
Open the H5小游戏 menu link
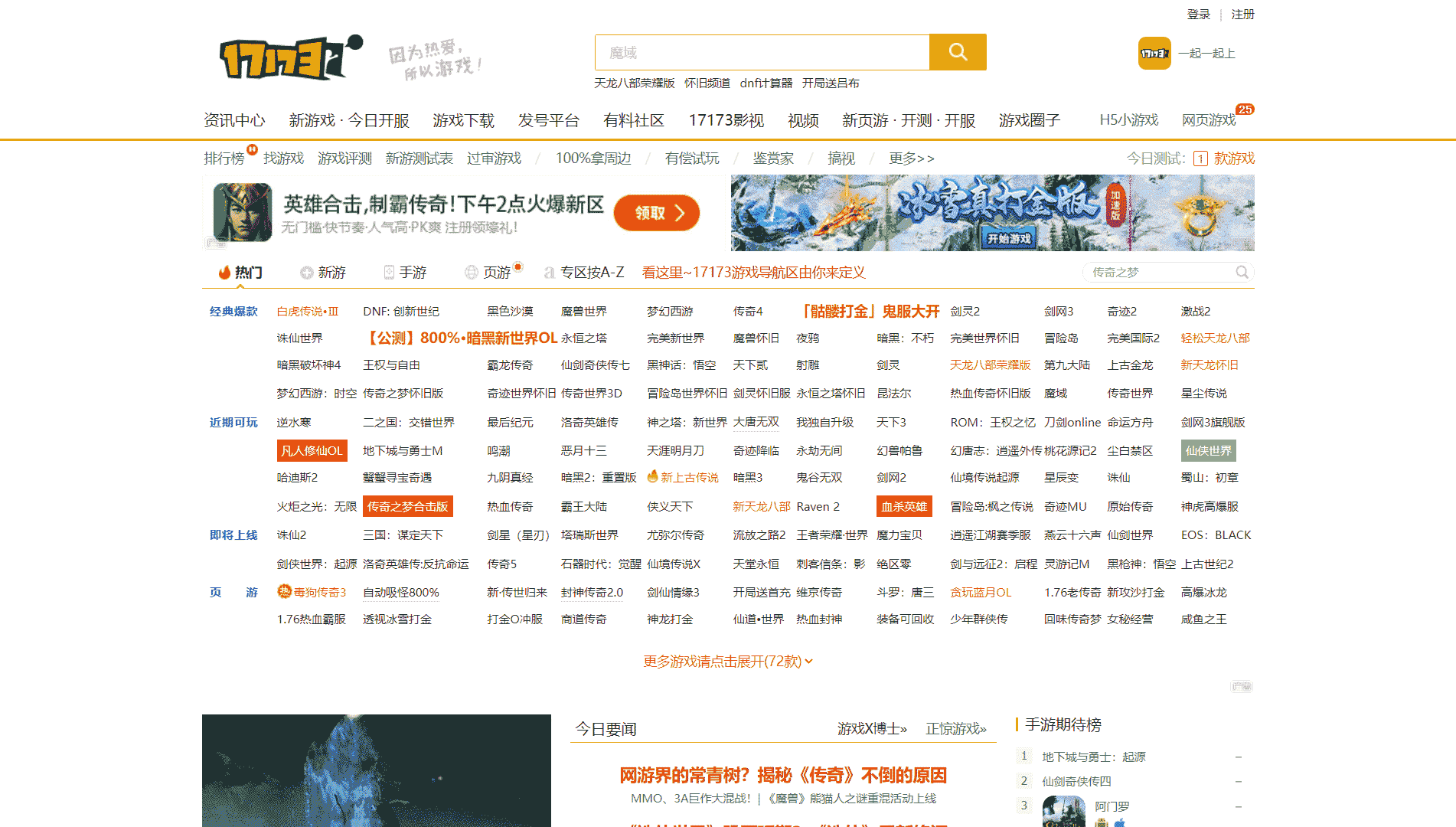(x=1129, y=120)
